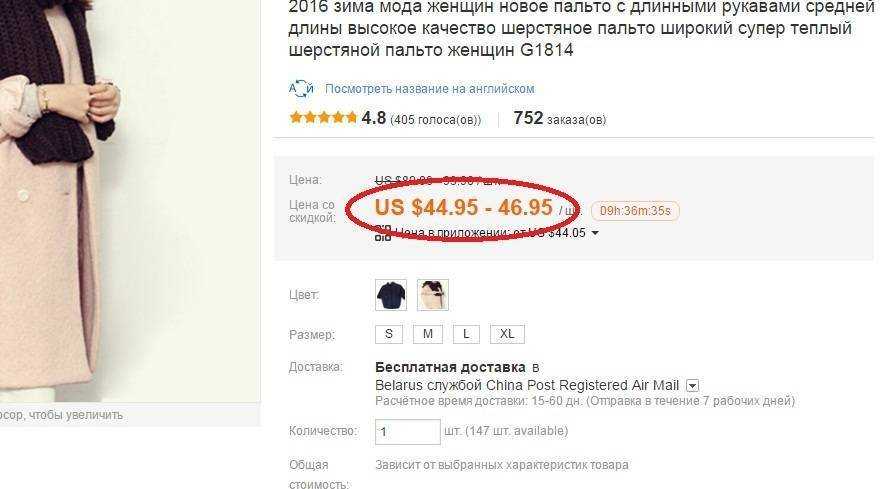Expand the app price dropdown arrow
Screen dimensions: 891x489
pyautogui.click(x=595, y=233)
